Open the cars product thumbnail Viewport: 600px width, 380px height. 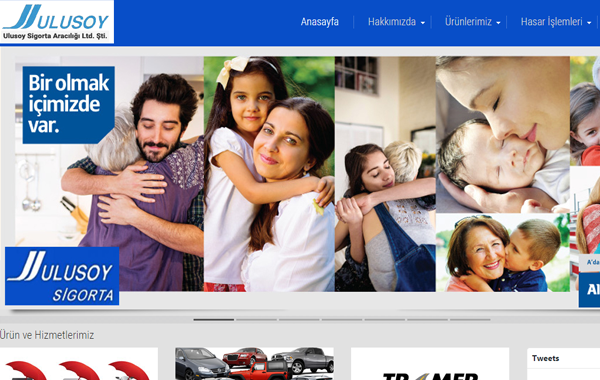(x=254, y=364)
